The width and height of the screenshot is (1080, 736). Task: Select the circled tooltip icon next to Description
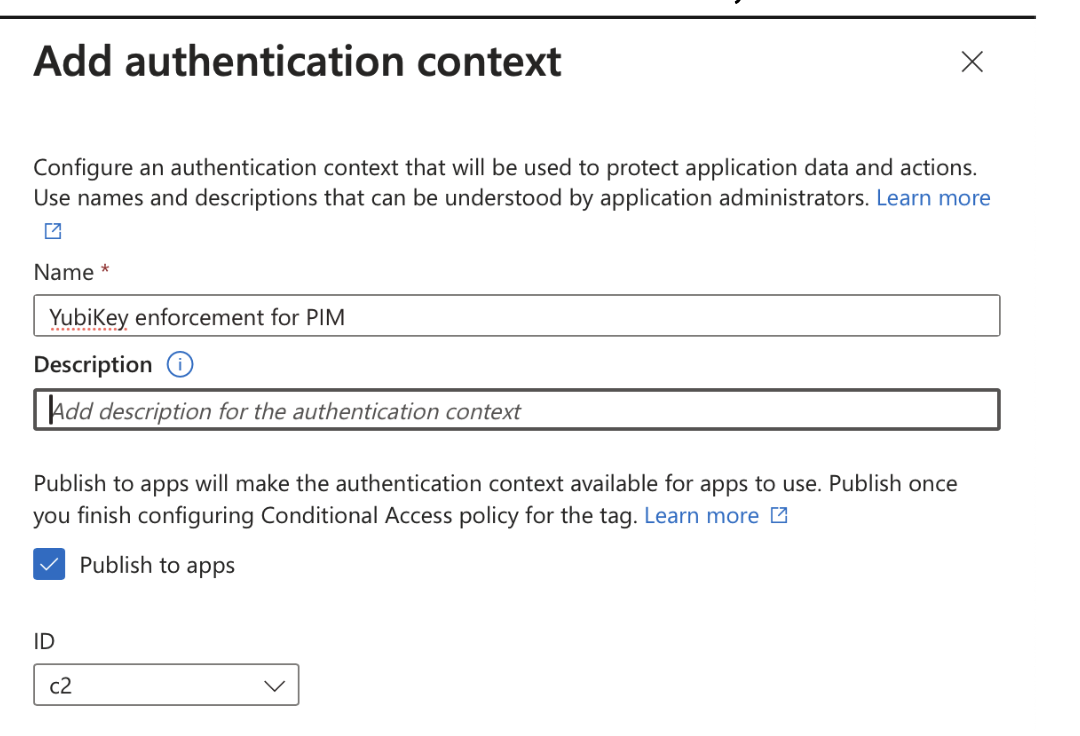point(179,364)
